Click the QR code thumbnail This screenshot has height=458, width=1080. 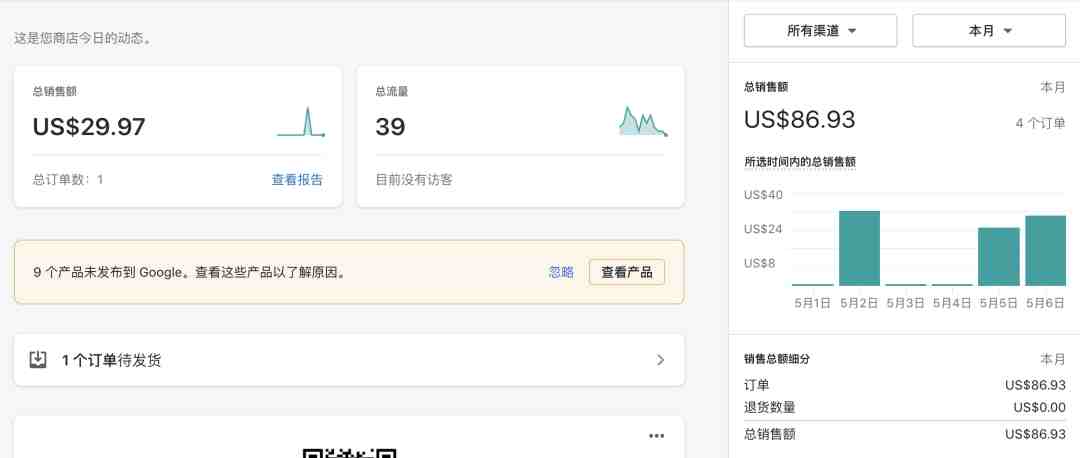(x=349, y=453)
